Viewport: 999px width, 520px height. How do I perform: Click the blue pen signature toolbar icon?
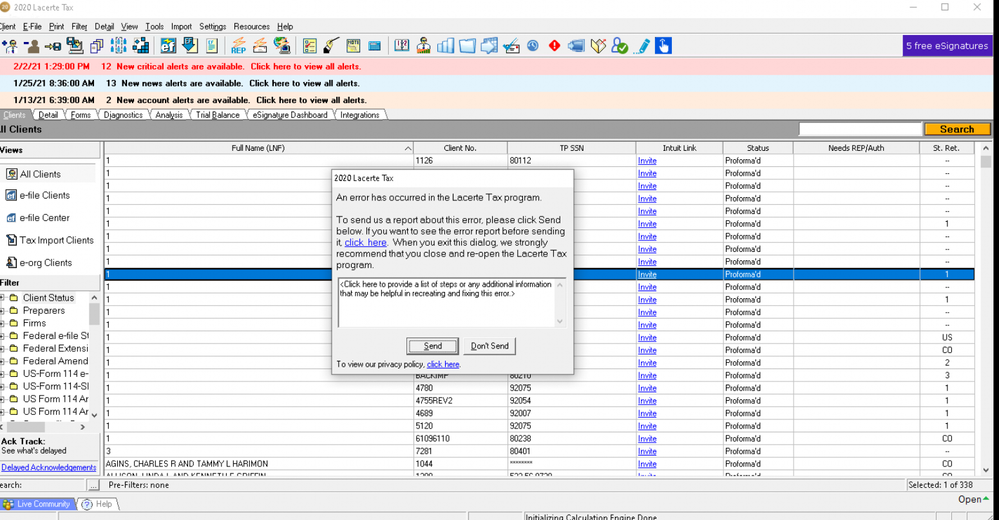click(642, 46)
